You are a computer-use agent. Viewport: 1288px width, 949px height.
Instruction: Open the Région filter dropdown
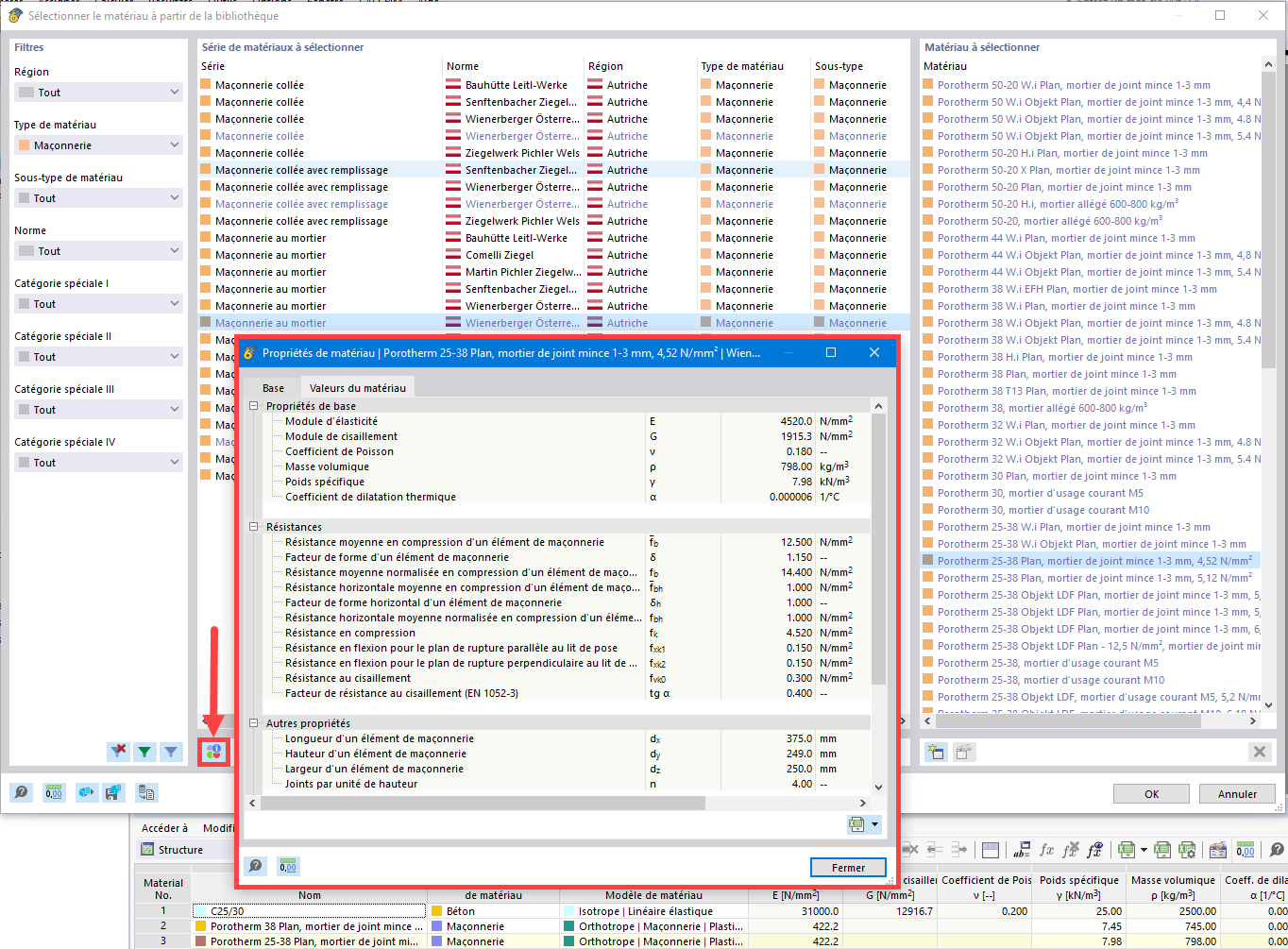point(98,93)
